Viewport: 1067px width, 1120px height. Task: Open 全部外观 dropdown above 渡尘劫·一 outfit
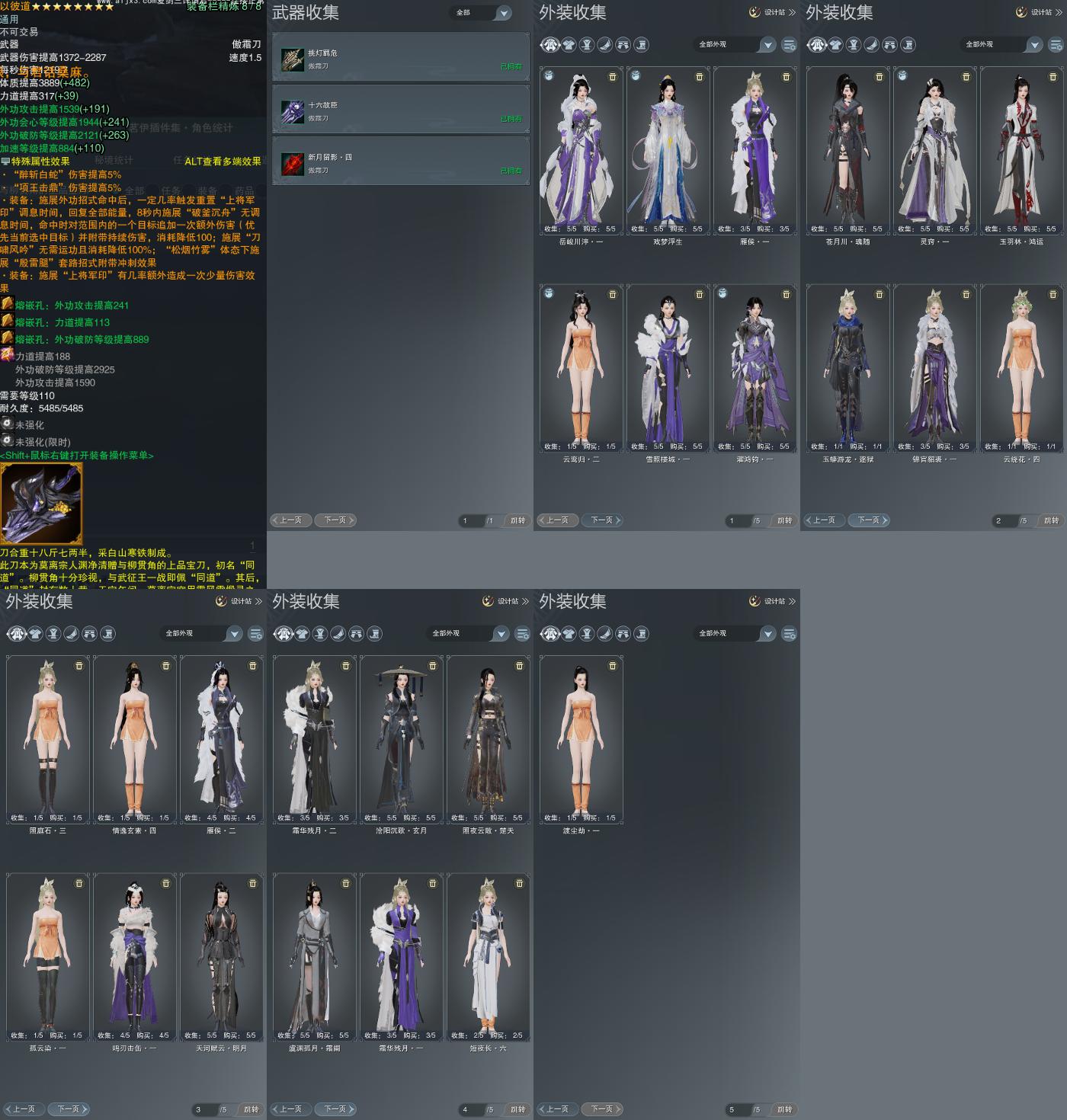[x=735, y=634]
